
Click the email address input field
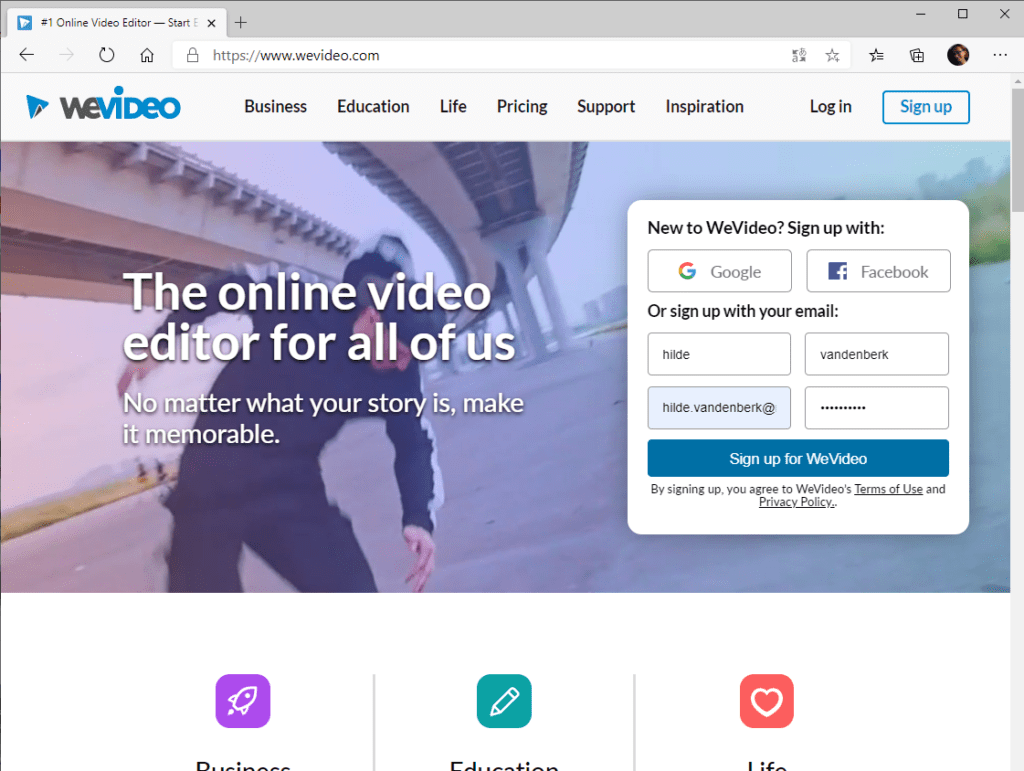pos(719,407)
